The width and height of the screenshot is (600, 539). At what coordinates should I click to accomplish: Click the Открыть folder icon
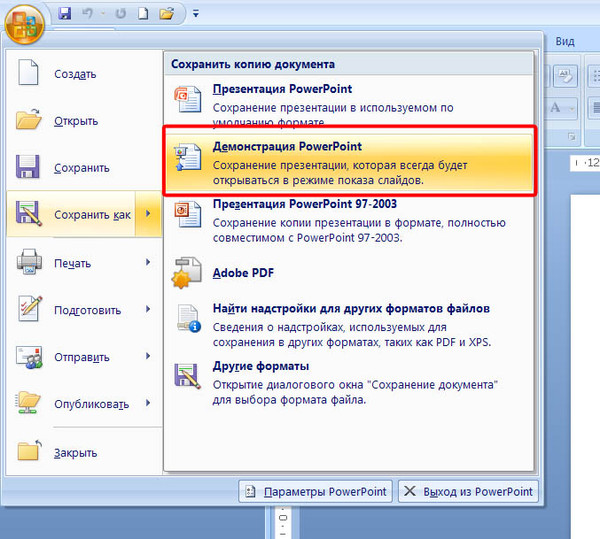28,119
